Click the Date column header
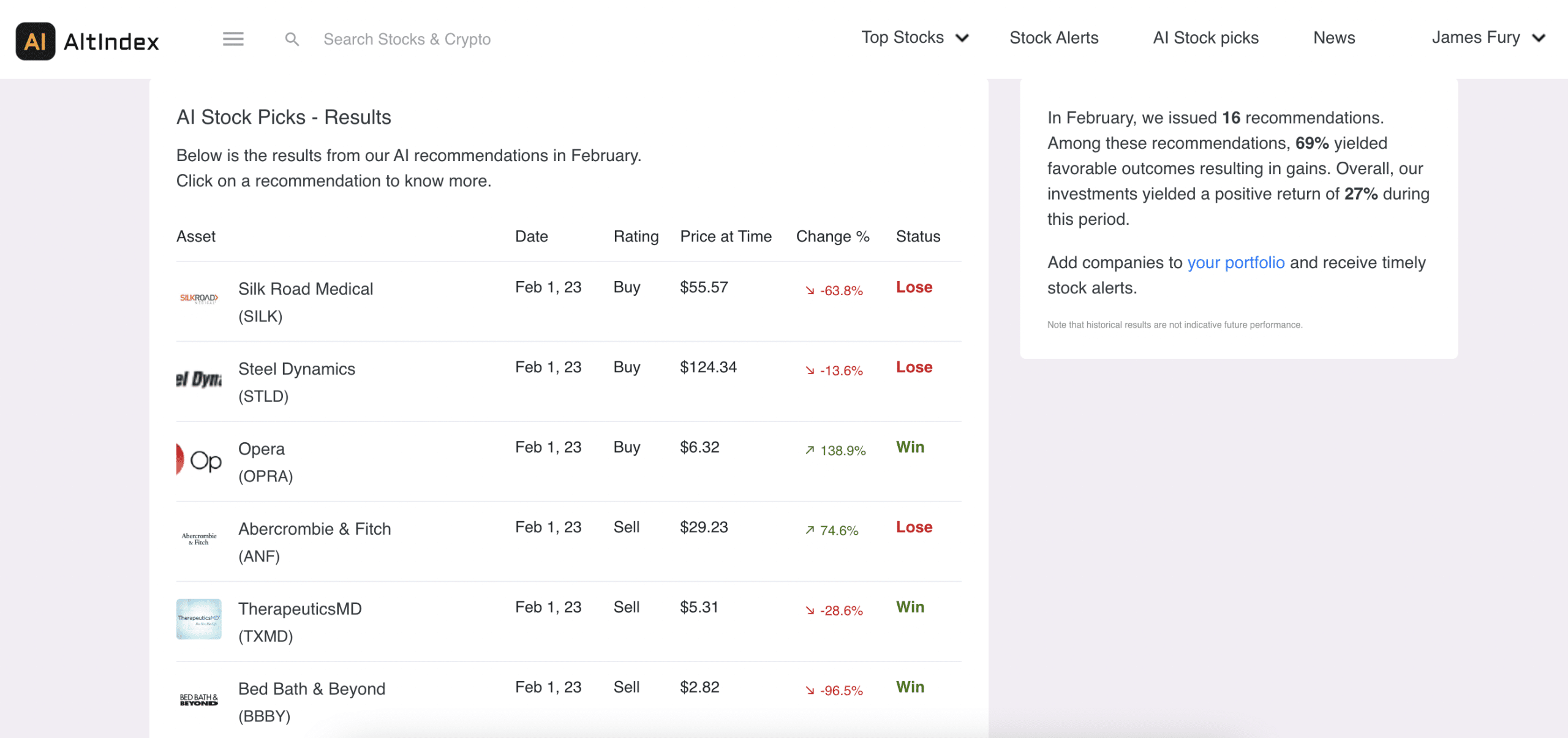 pyautogui.click(x=531, y=236)
